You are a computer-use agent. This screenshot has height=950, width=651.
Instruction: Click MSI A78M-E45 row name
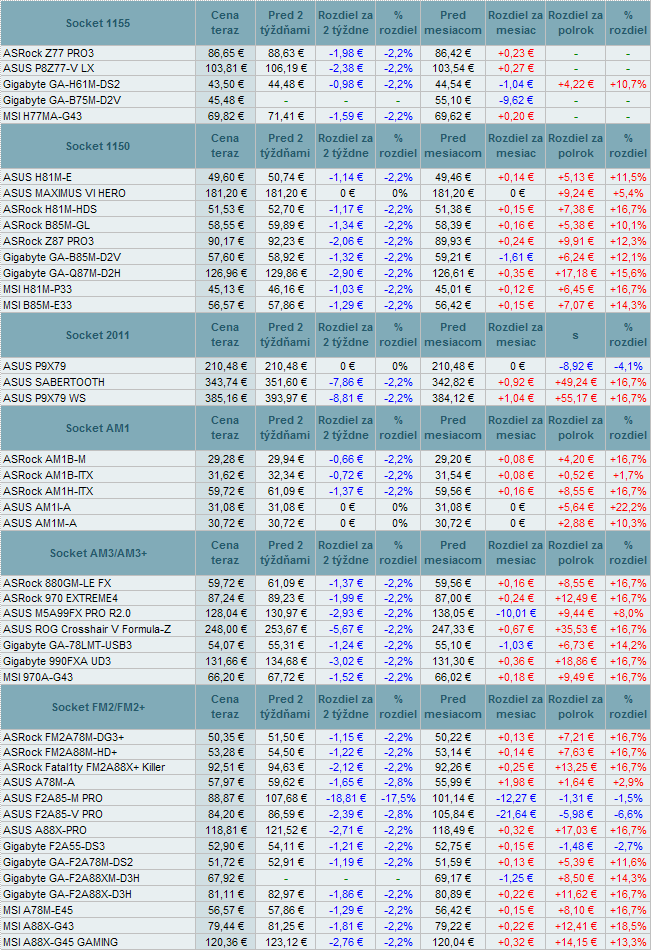pos(38,910)
